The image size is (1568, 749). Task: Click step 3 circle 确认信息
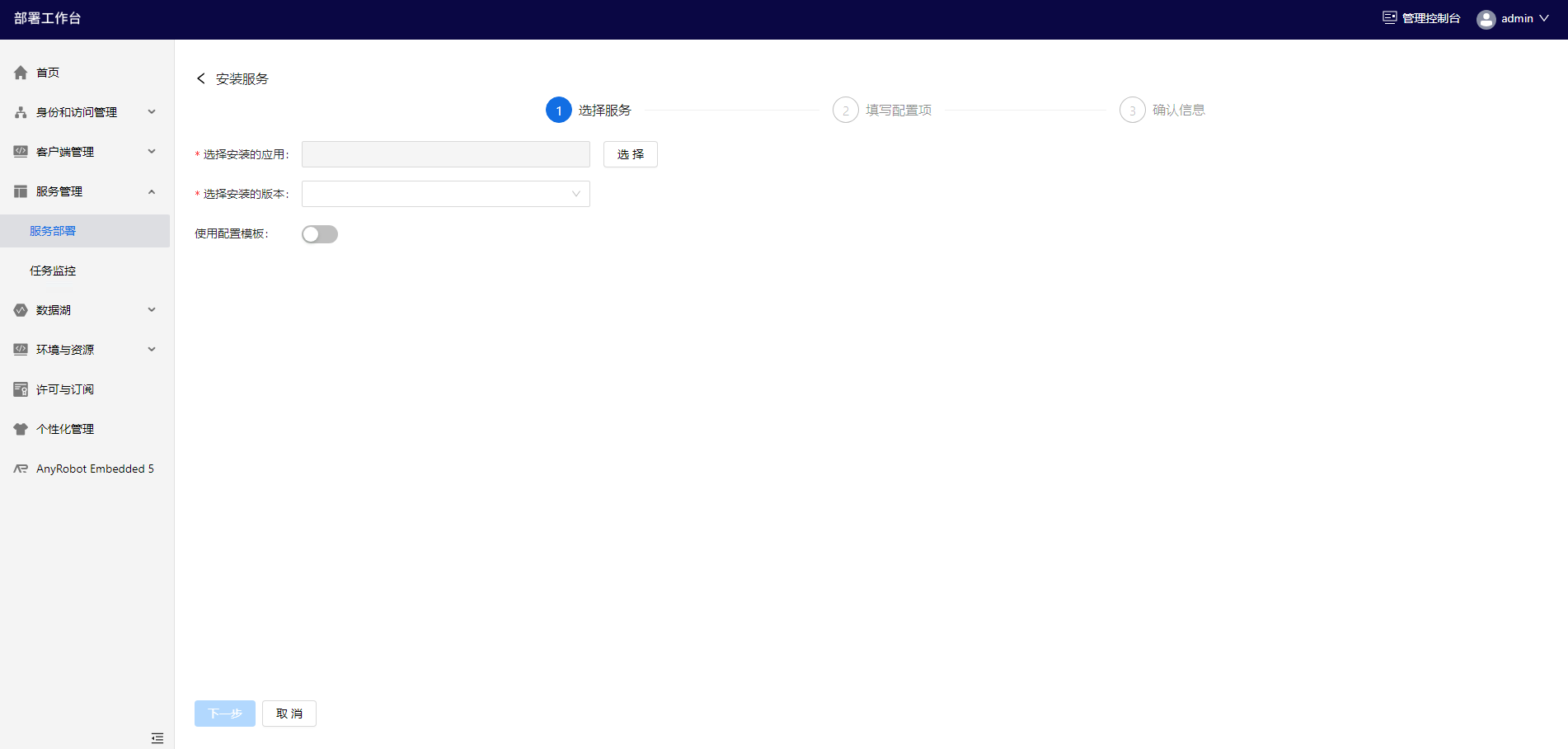(1133, 110)
